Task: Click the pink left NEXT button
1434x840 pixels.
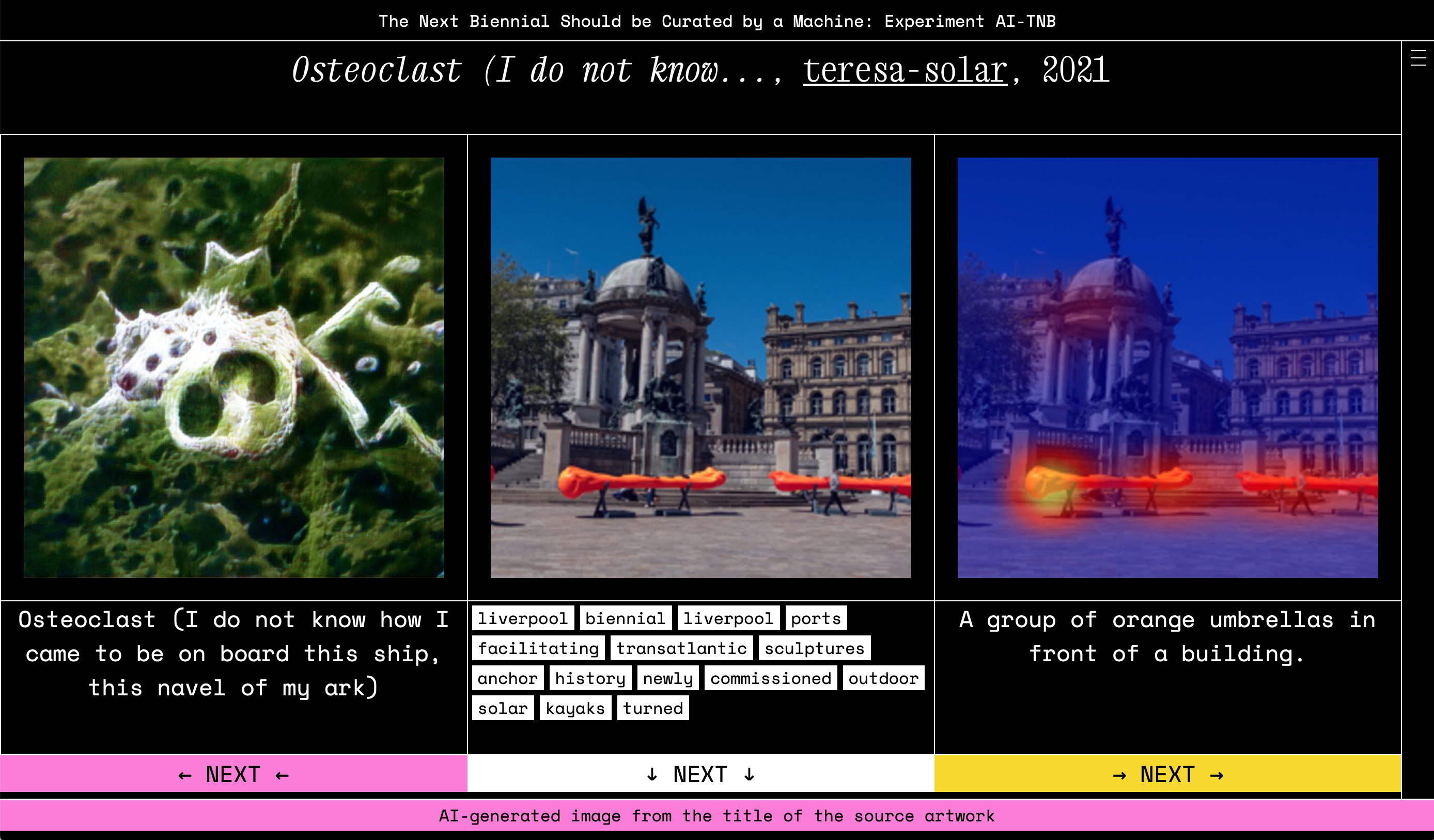Action: [234, 774]
